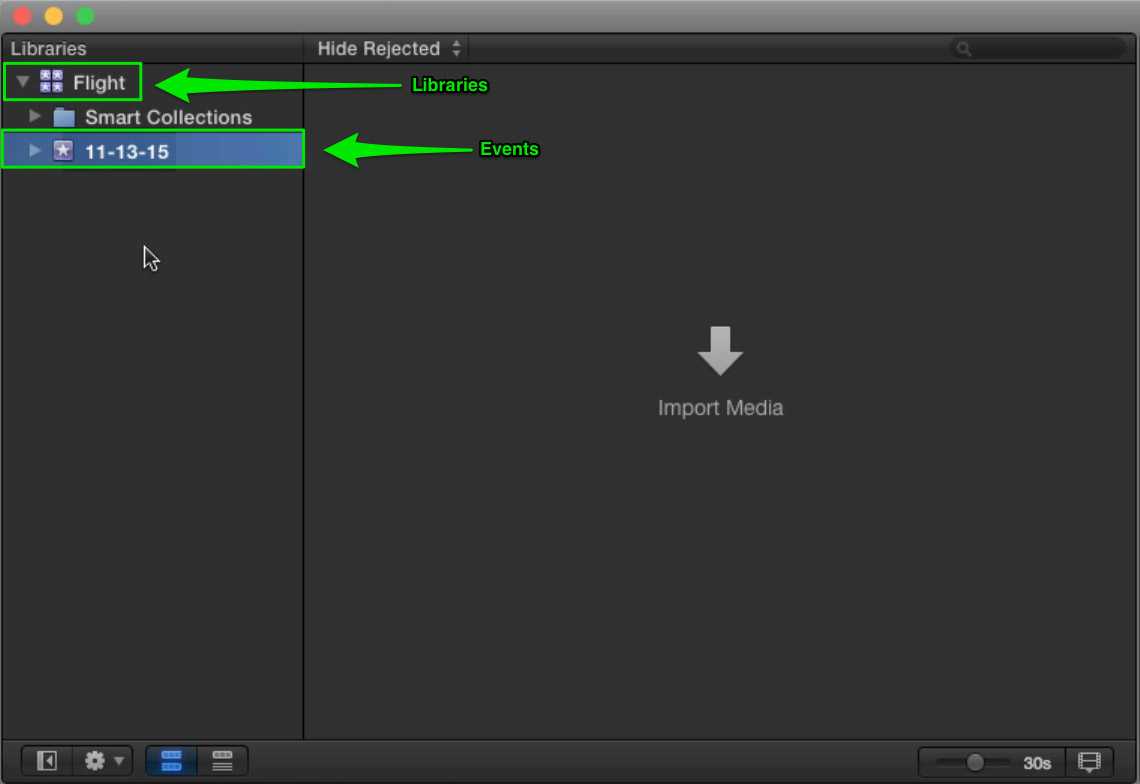Open the Hide Rejected filter popup
This screenshot has width=1140, height=784.
coord(389,49)
